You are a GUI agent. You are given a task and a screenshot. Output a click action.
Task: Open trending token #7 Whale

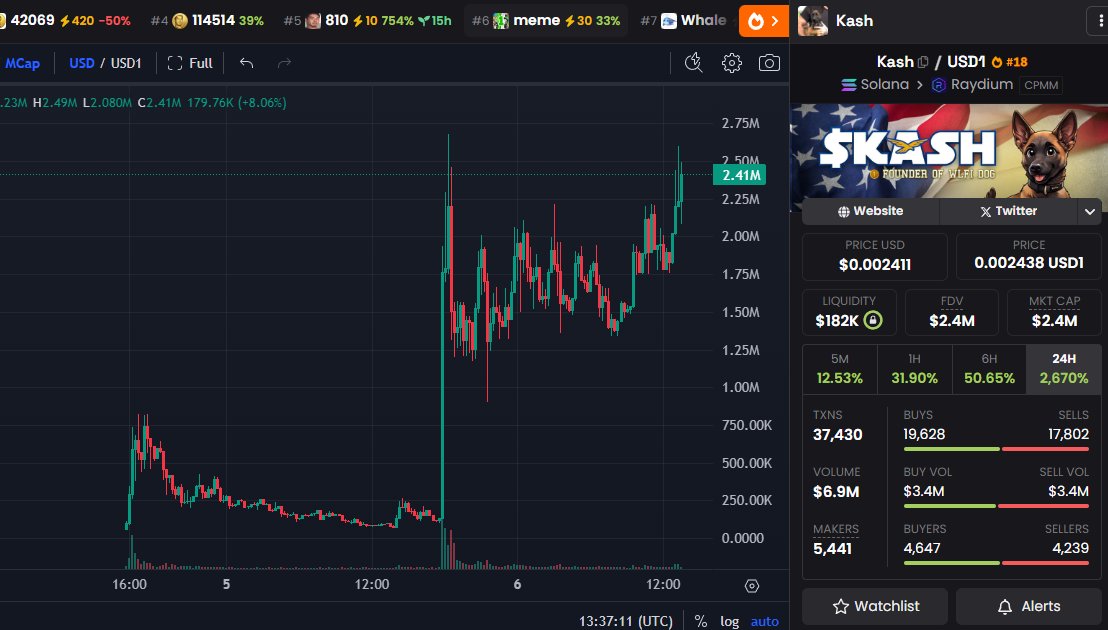point(684,20)
